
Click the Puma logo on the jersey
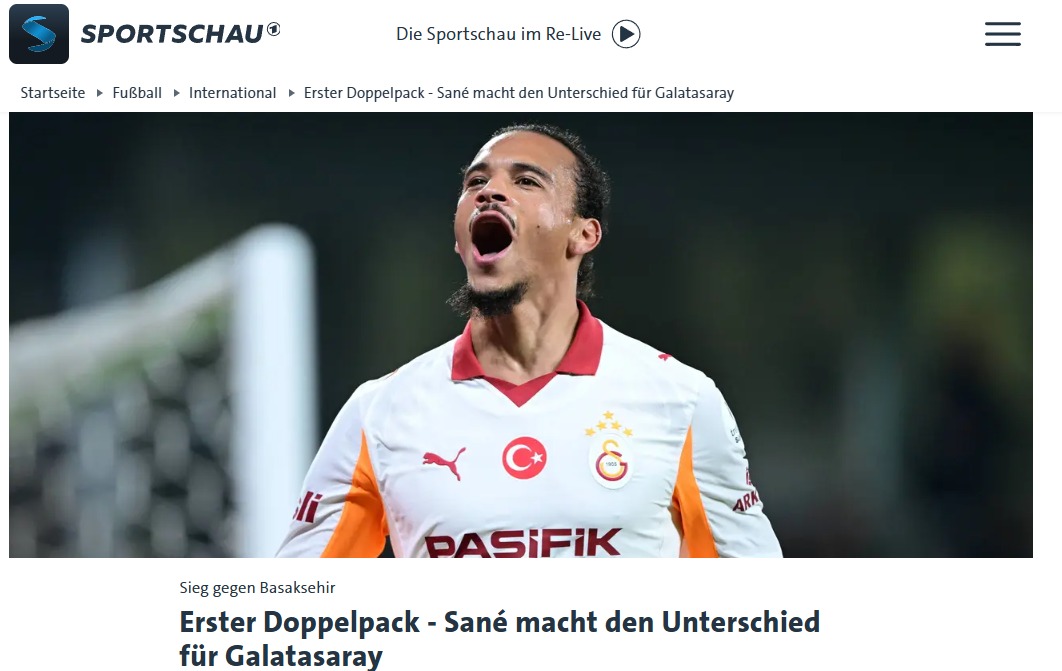pos(444,462)
